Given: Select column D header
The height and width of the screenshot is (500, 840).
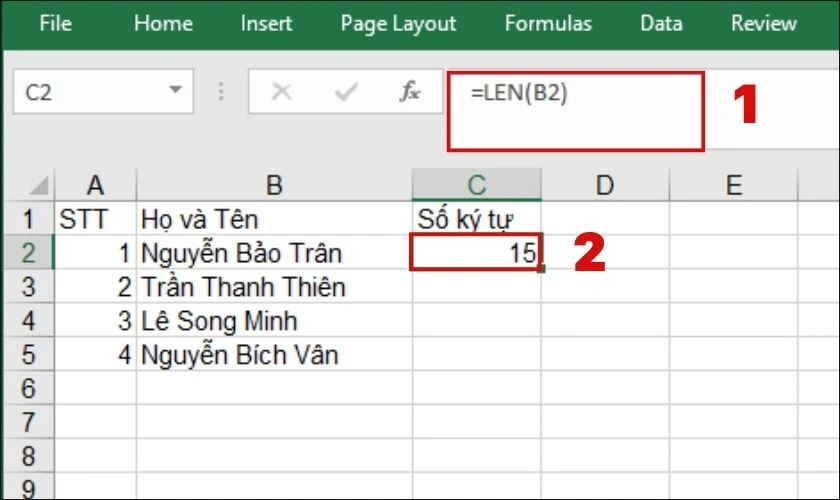Looking at the screenshot, I should 605,185.
